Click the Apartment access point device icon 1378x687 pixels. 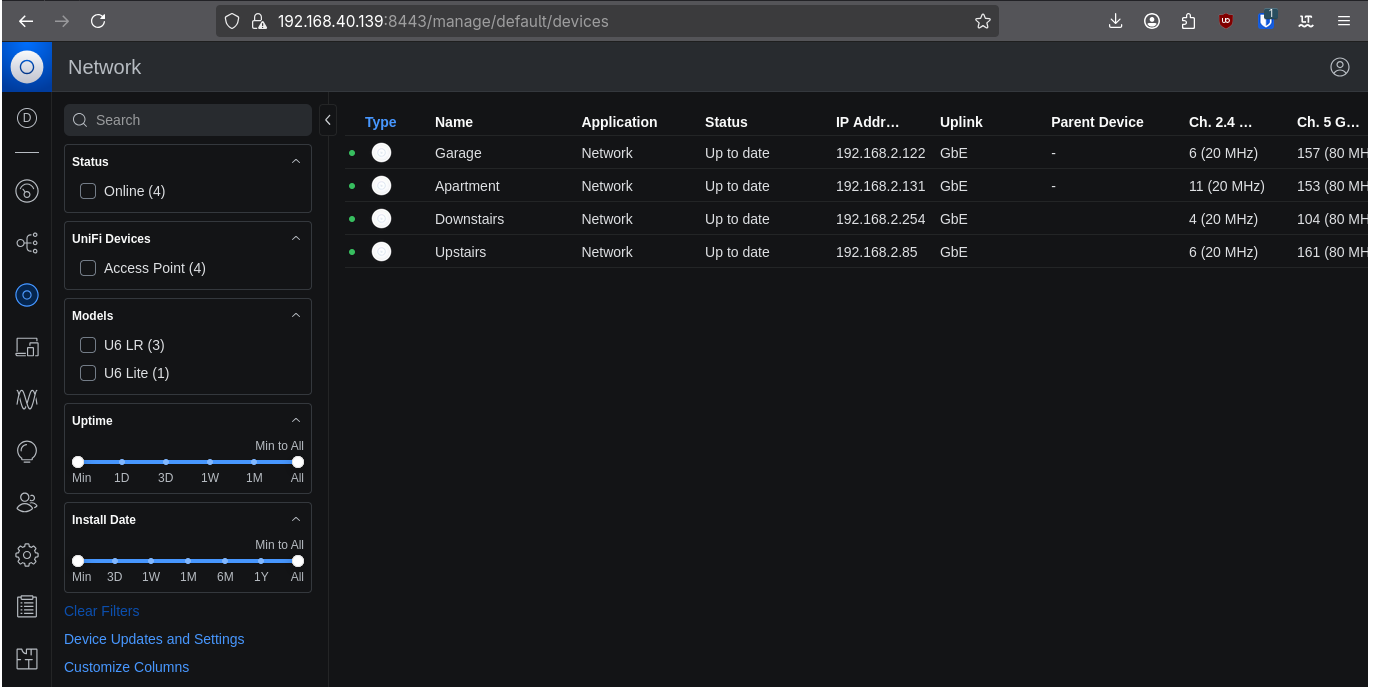[381, 186]
